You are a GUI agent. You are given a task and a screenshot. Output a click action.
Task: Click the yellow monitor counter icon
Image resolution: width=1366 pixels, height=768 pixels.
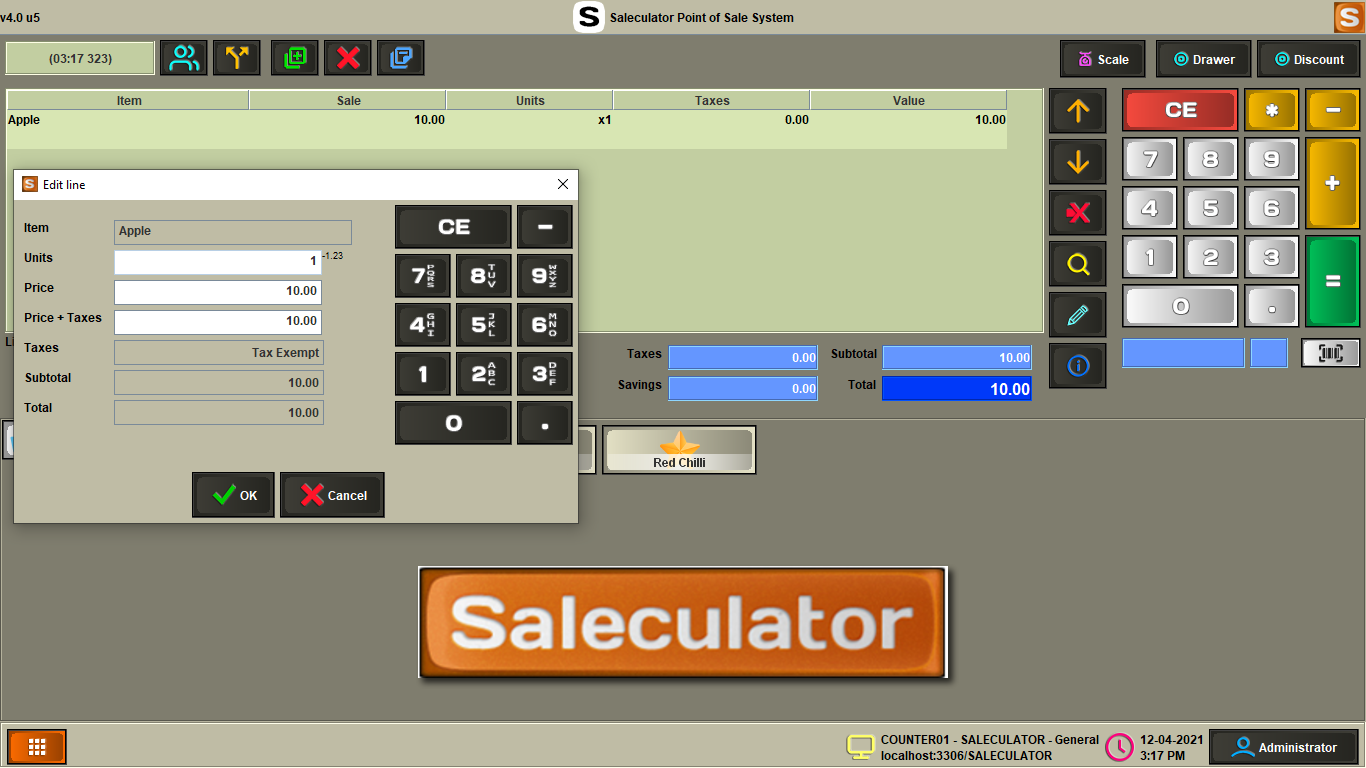860,747
